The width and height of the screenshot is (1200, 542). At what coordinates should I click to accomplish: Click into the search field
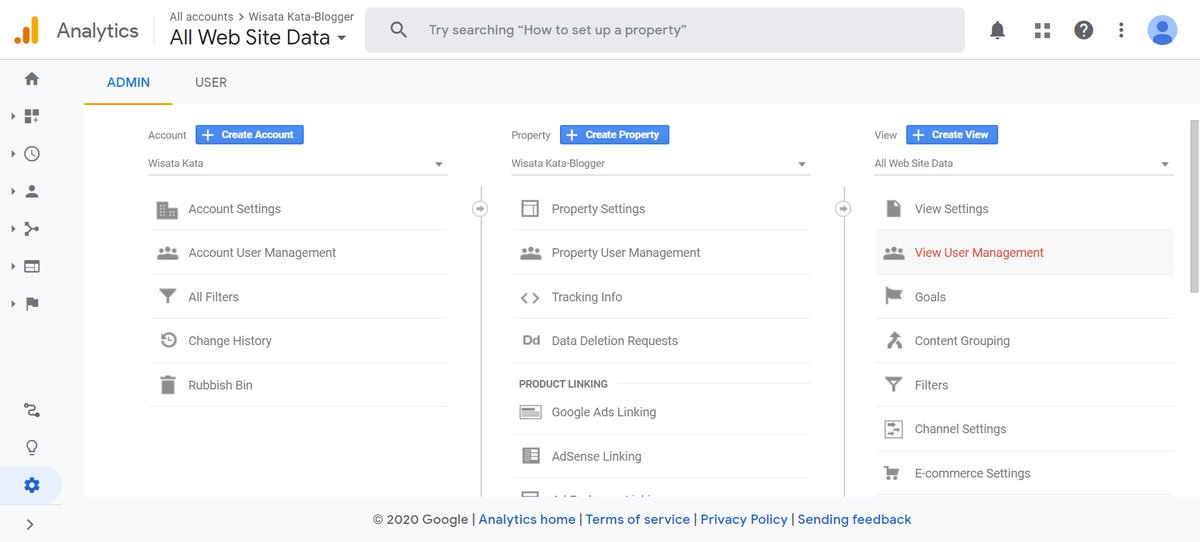665,30
